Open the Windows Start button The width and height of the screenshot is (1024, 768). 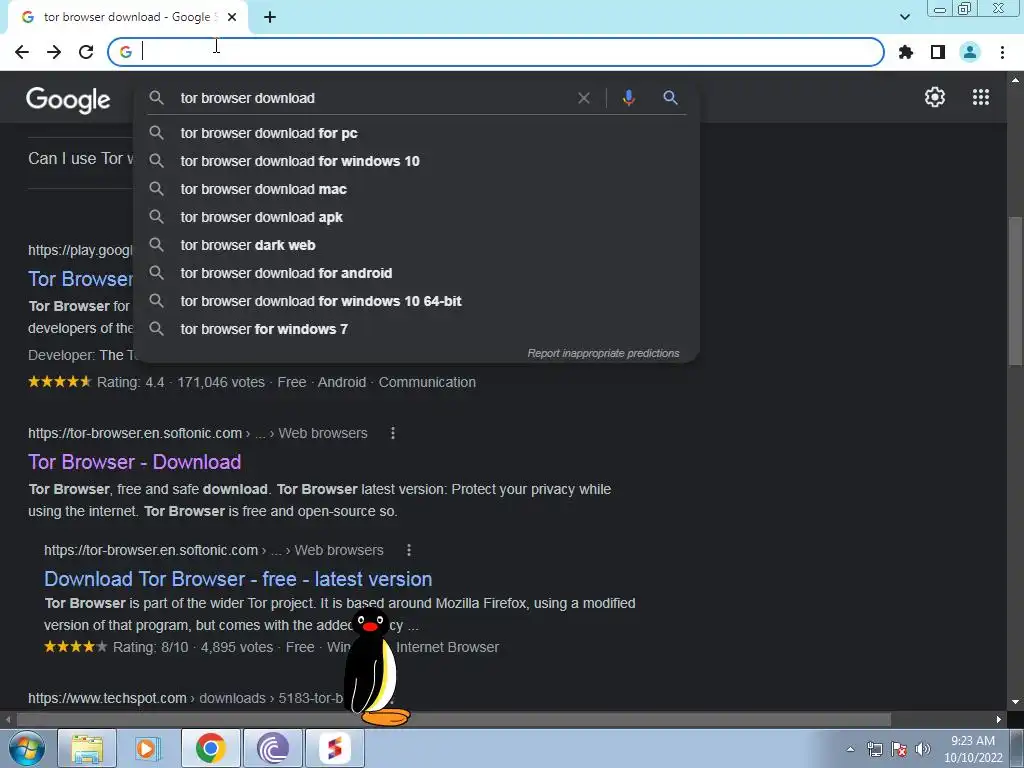[x=27, y=748]
